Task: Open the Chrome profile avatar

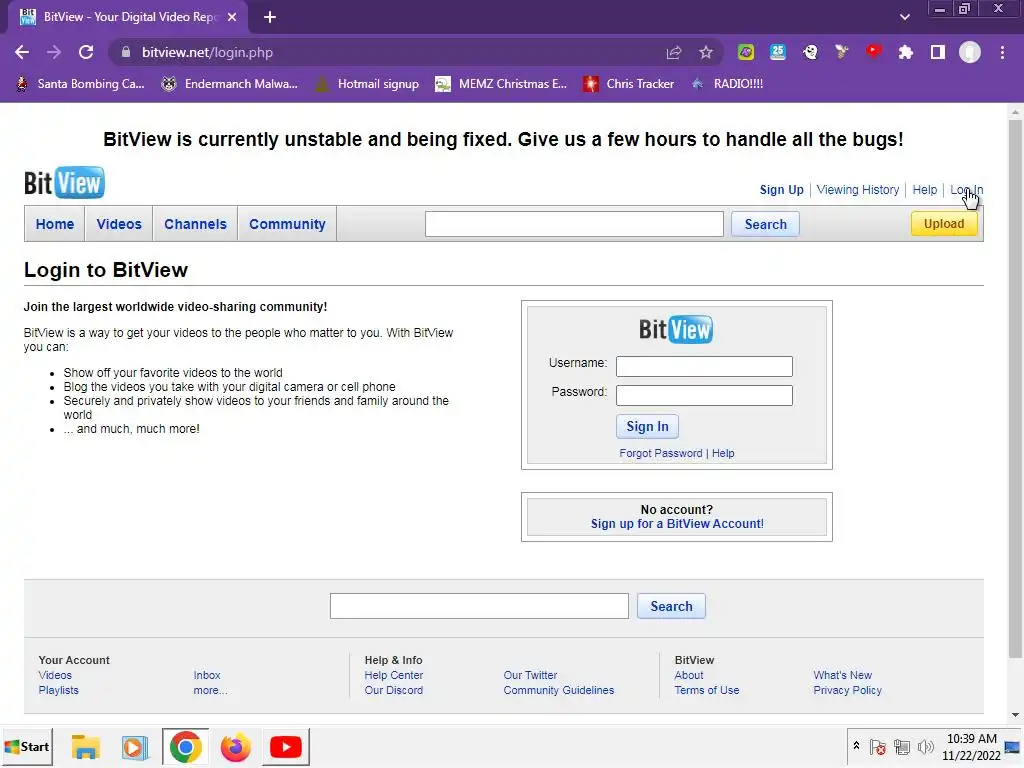Action: (970, 52)
